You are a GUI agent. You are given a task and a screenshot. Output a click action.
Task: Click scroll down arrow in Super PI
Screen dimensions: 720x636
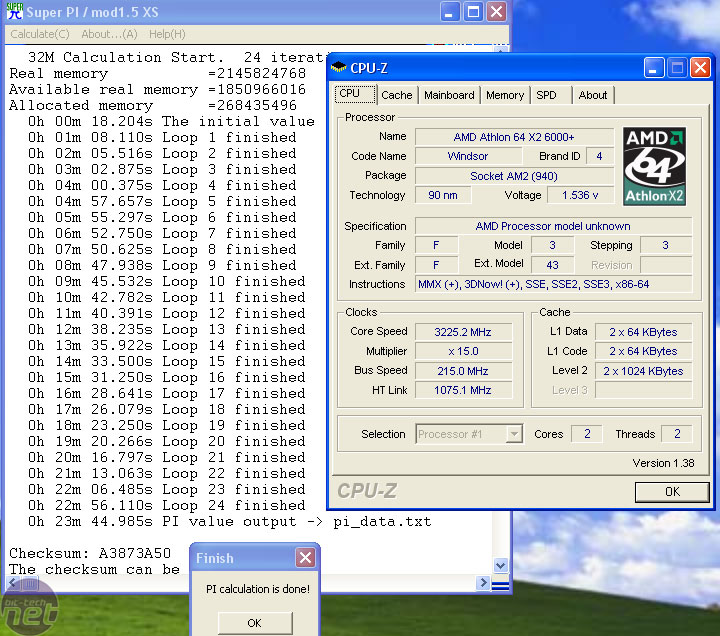(x=501, y=565)
